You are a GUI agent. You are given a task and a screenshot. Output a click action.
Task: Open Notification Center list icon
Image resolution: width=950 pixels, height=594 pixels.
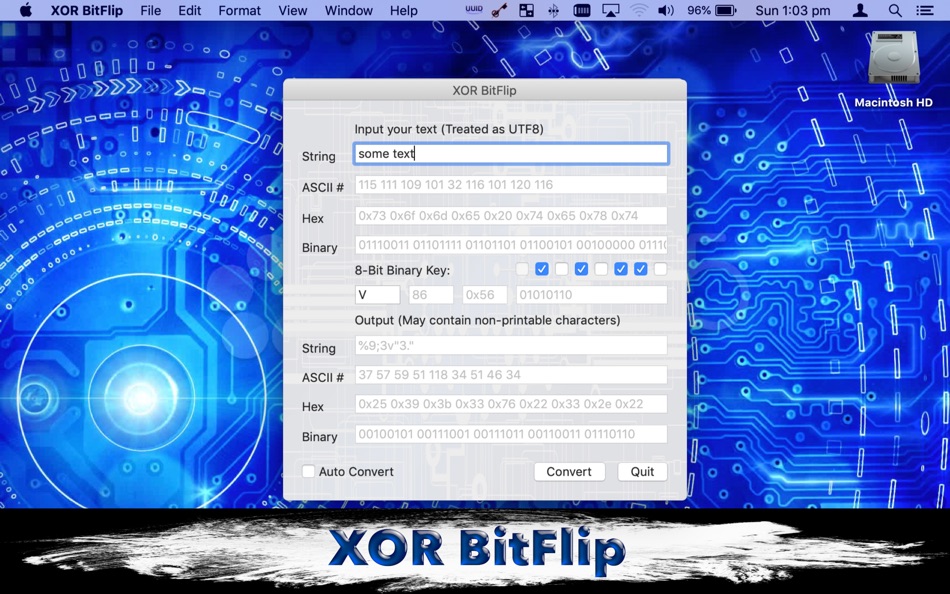(925, 10)
